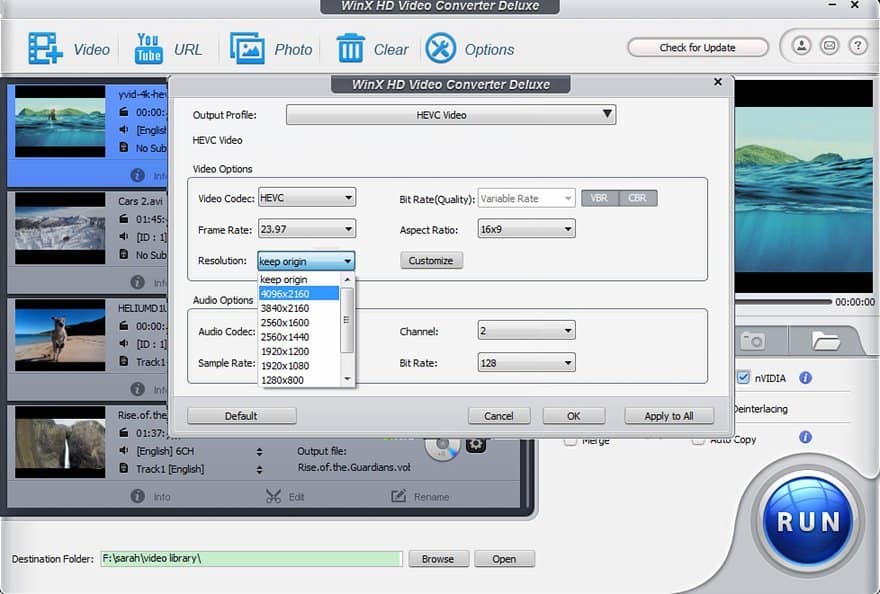Select the VBR bit rate toggle
880x594 pixels.
pyautogui.click(x=599, y=198)
